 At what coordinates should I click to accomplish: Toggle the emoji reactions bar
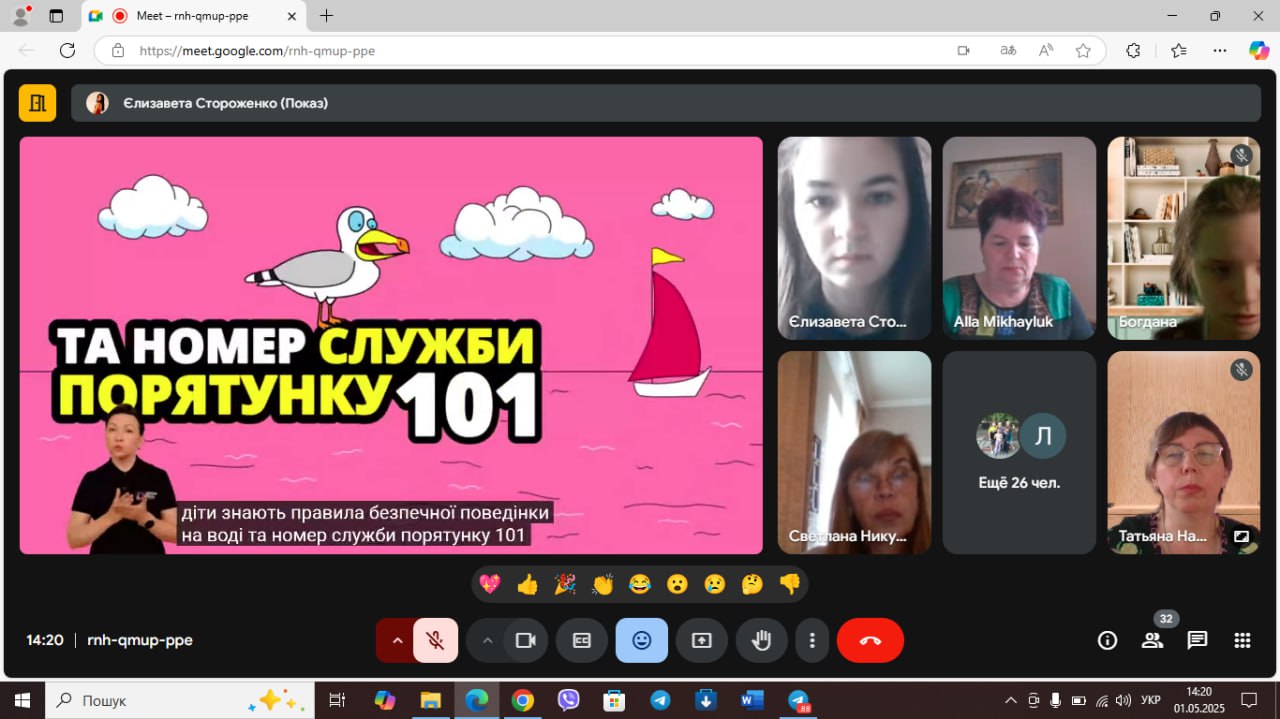[x=642, y=640]
